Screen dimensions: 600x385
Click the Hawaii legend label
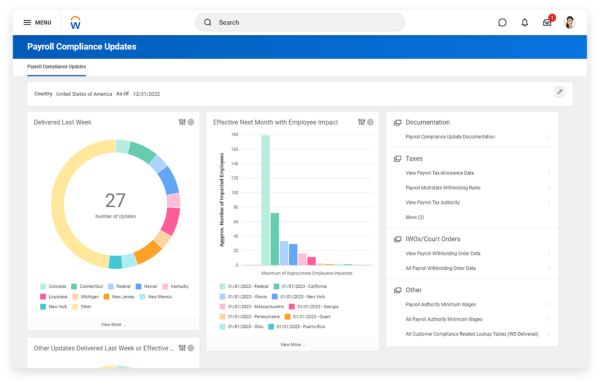150,286
